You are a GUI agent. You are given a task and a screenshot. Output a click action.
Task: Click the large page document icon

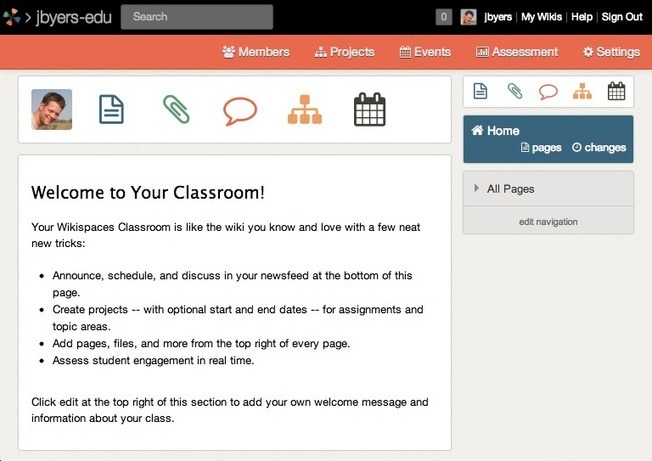tap(111, 109)
